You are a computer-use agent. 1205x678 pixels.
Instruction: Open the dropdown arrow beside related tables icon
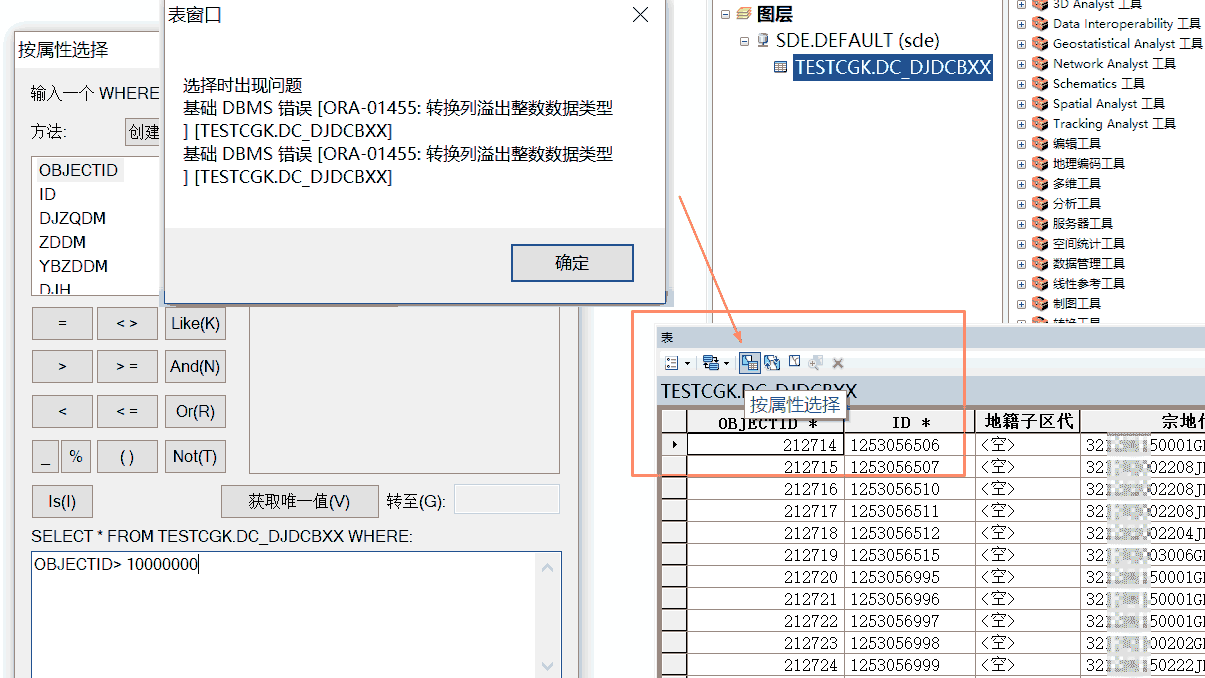[x=726, y=361]
